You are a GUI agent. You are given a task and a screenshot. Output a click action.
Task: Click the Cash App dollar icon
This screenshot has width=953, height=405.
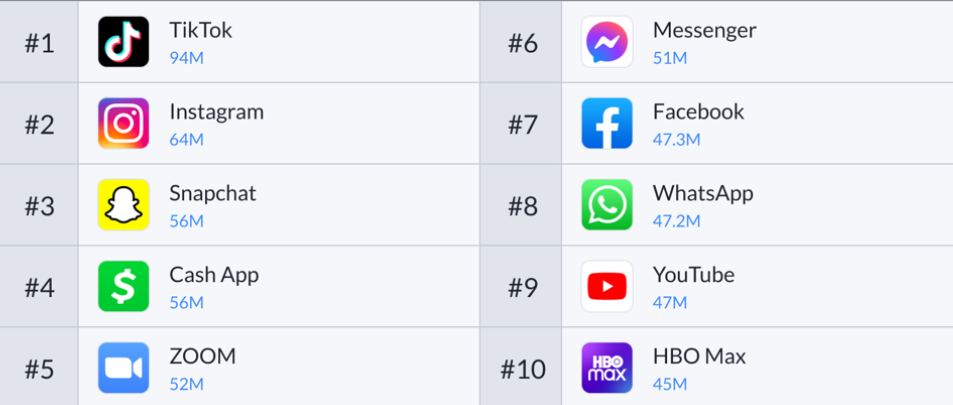(123, 287)
